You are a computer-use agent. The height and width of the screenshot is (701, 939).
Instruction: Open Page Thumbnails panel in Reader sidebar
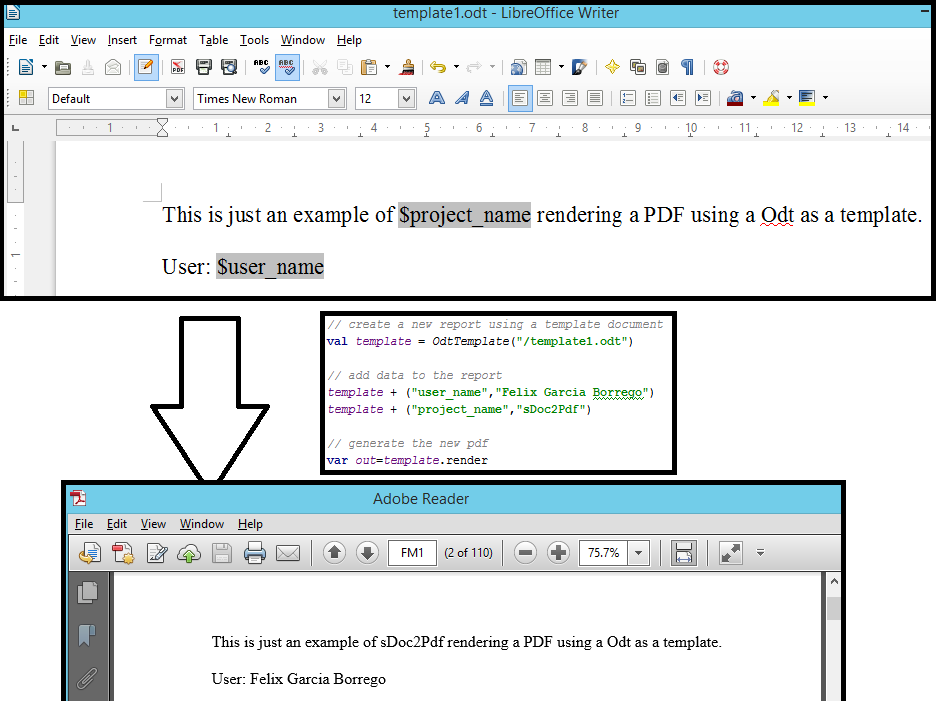[88, 593]
